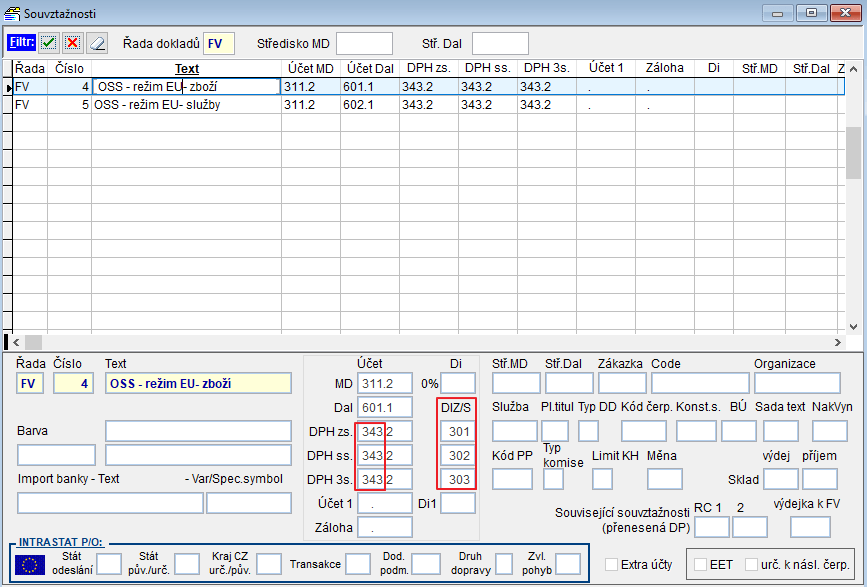Image resolution: width=867 pixels, height=587 pixels.
Task: Focus the Zvl. pohyb INTRASTAT field
Action: coord(568,564)
